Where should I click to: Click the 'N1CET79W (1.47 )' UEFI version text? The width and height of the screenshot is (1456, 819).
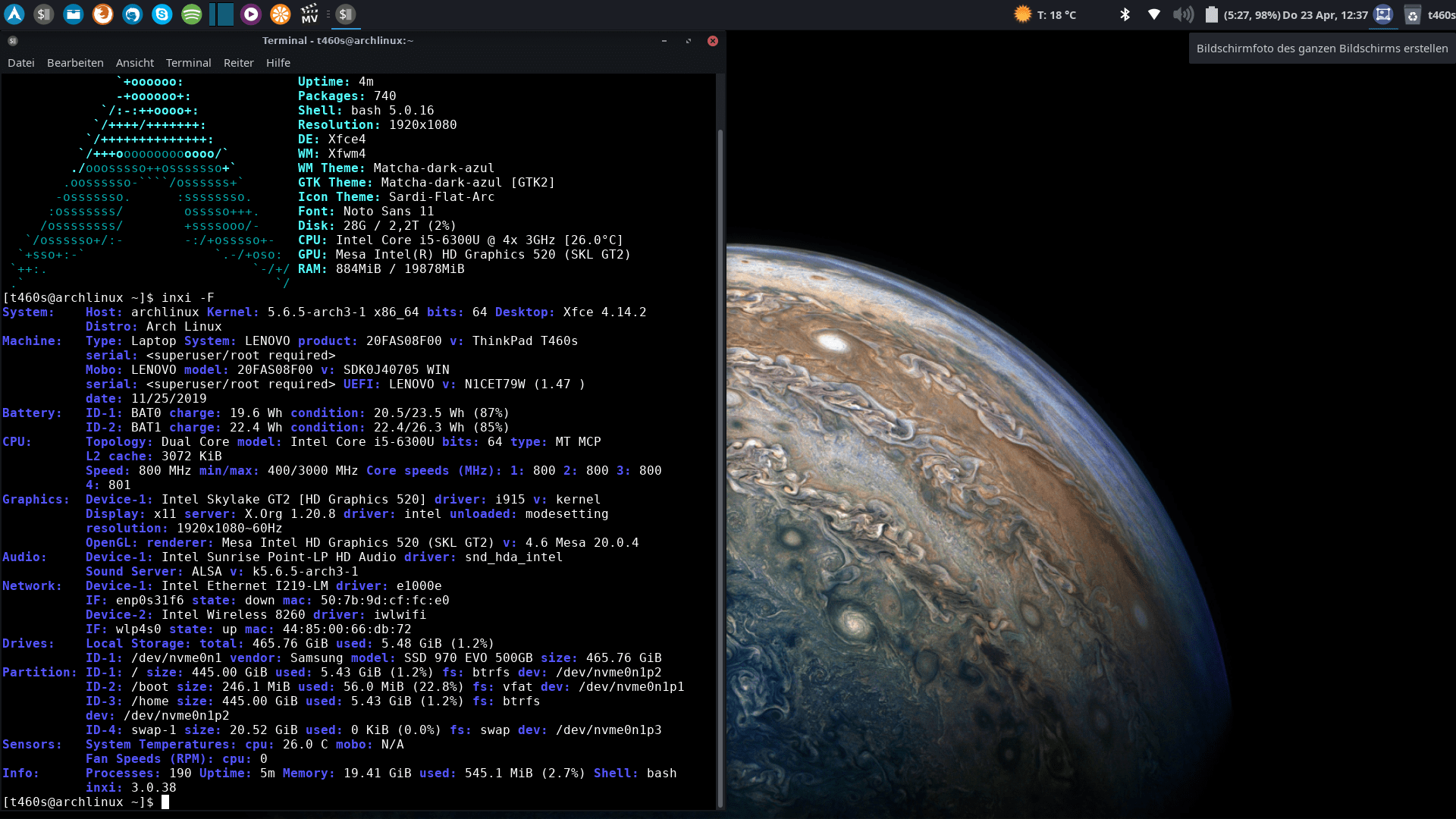[x=525, y=384]
